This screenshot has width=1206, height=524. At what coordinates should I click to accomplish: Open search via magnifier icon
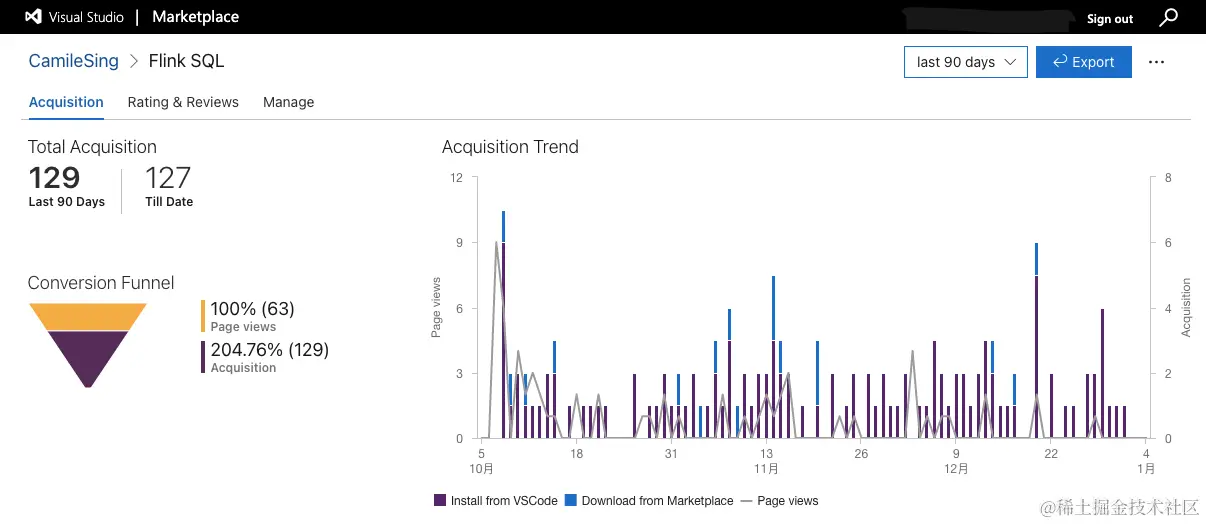[x=1168, y=17]
